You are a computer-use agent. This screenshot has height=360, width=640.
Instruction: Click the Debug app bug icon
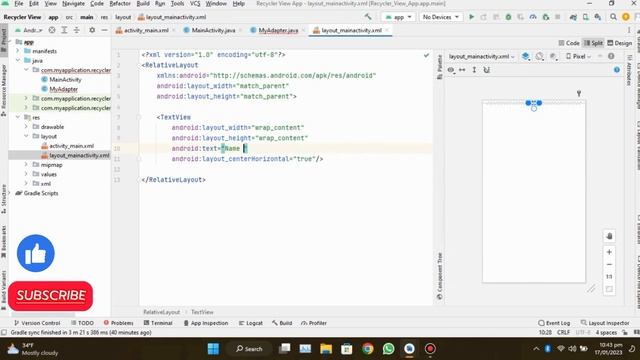coord(508,17)
